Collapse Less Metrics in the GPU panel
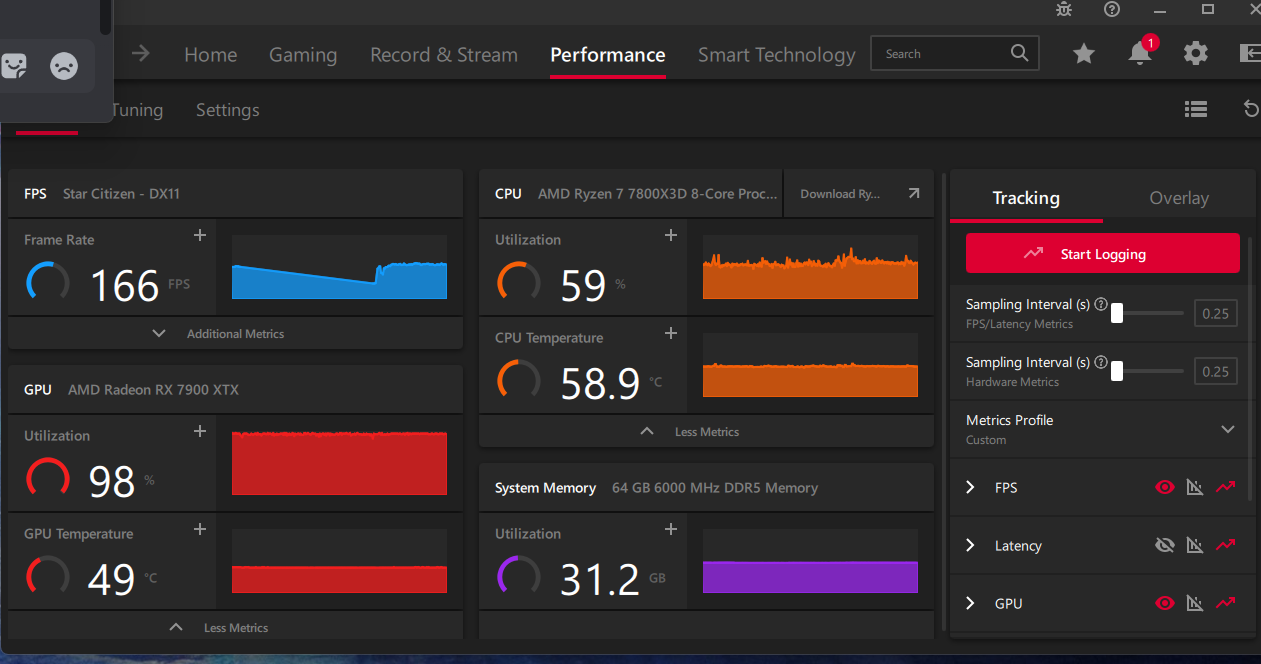The width and height of the screenshot is (1261, 664). (x=235, y=628)
